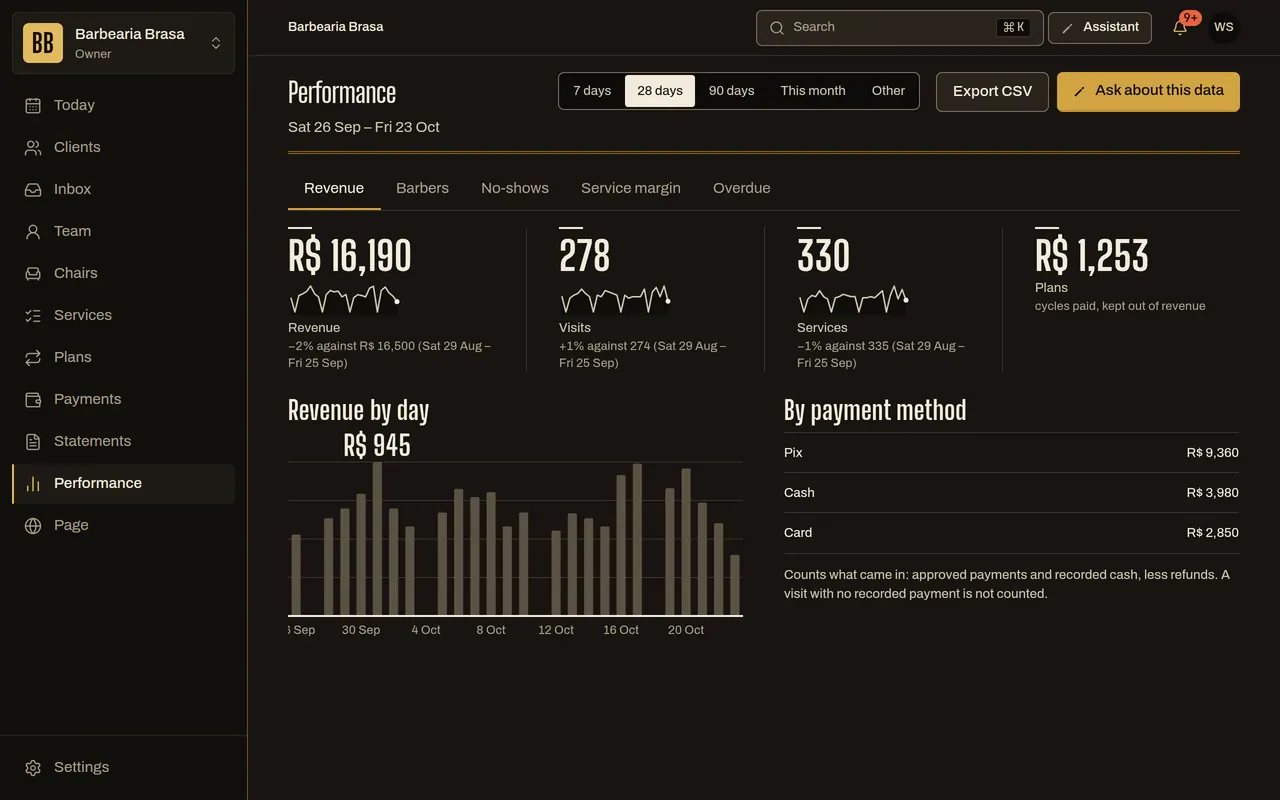Choose the Other date range option
Image resolution: width=1280 pixels, height=800 pixels.
pos(888,91)
